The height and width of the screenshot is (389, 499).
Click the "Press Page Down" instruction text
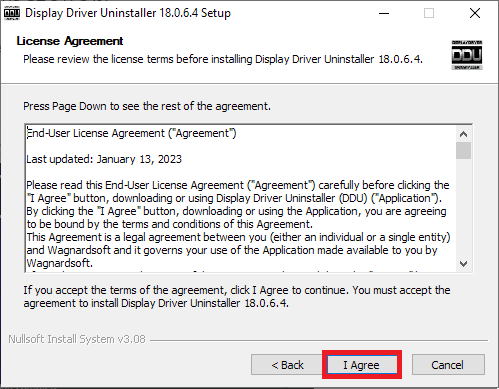tap(147, 106)
